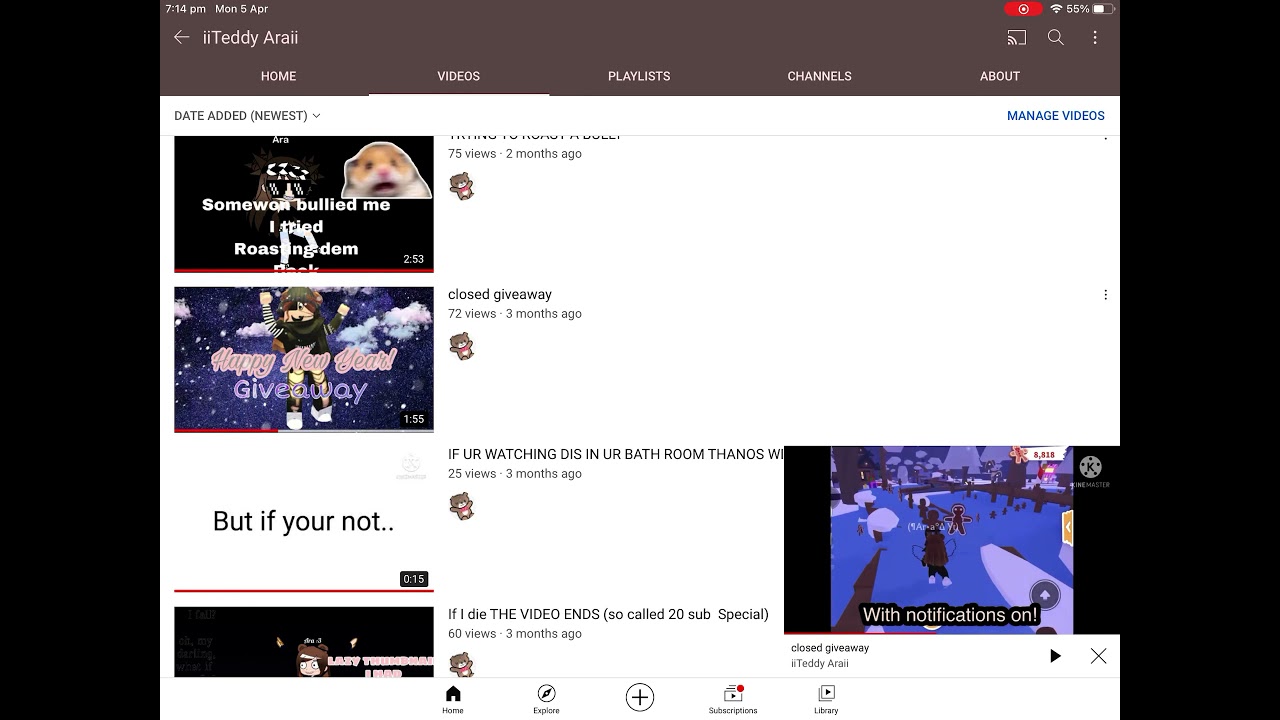
Task: Open the 'LAZY THUMBNAIL' video thumbnail
Action: tap(304, 642)
